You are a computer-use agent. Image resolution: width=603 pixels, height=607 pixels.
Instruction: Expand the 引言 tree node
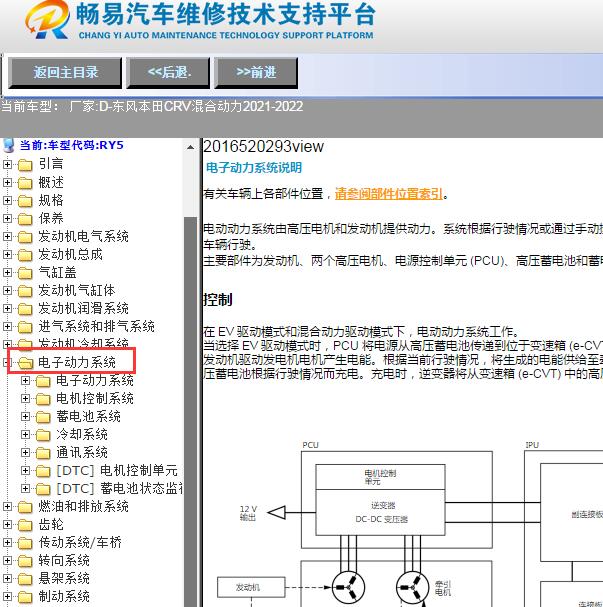(7, 164)
